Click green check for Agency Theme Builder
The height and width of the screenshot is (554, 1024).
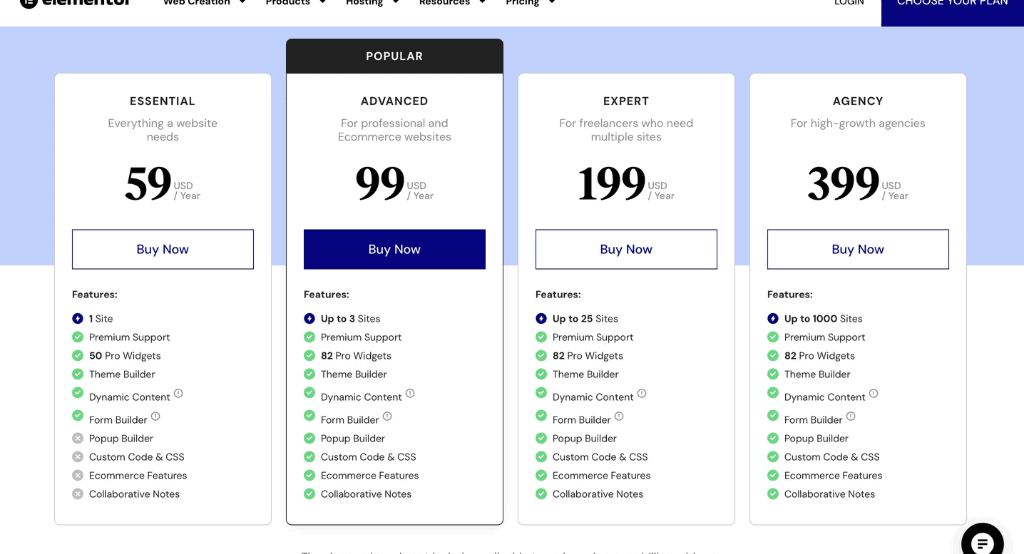773,374
